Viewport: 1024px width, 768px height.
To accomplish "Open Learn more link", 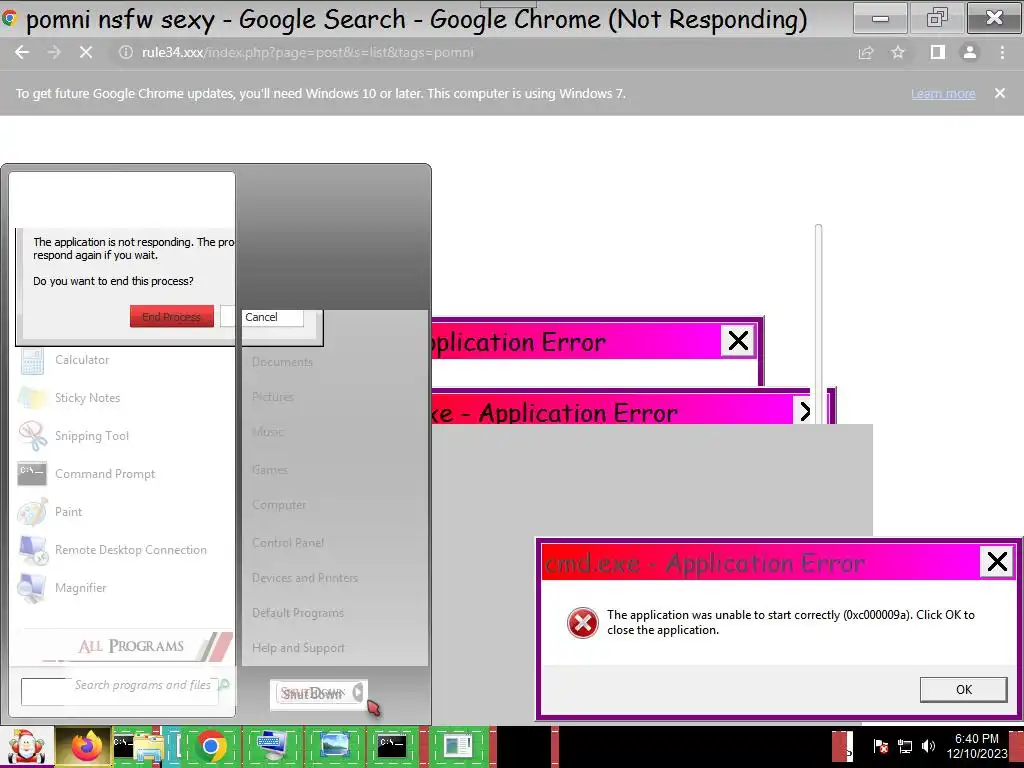I will 943,94.
